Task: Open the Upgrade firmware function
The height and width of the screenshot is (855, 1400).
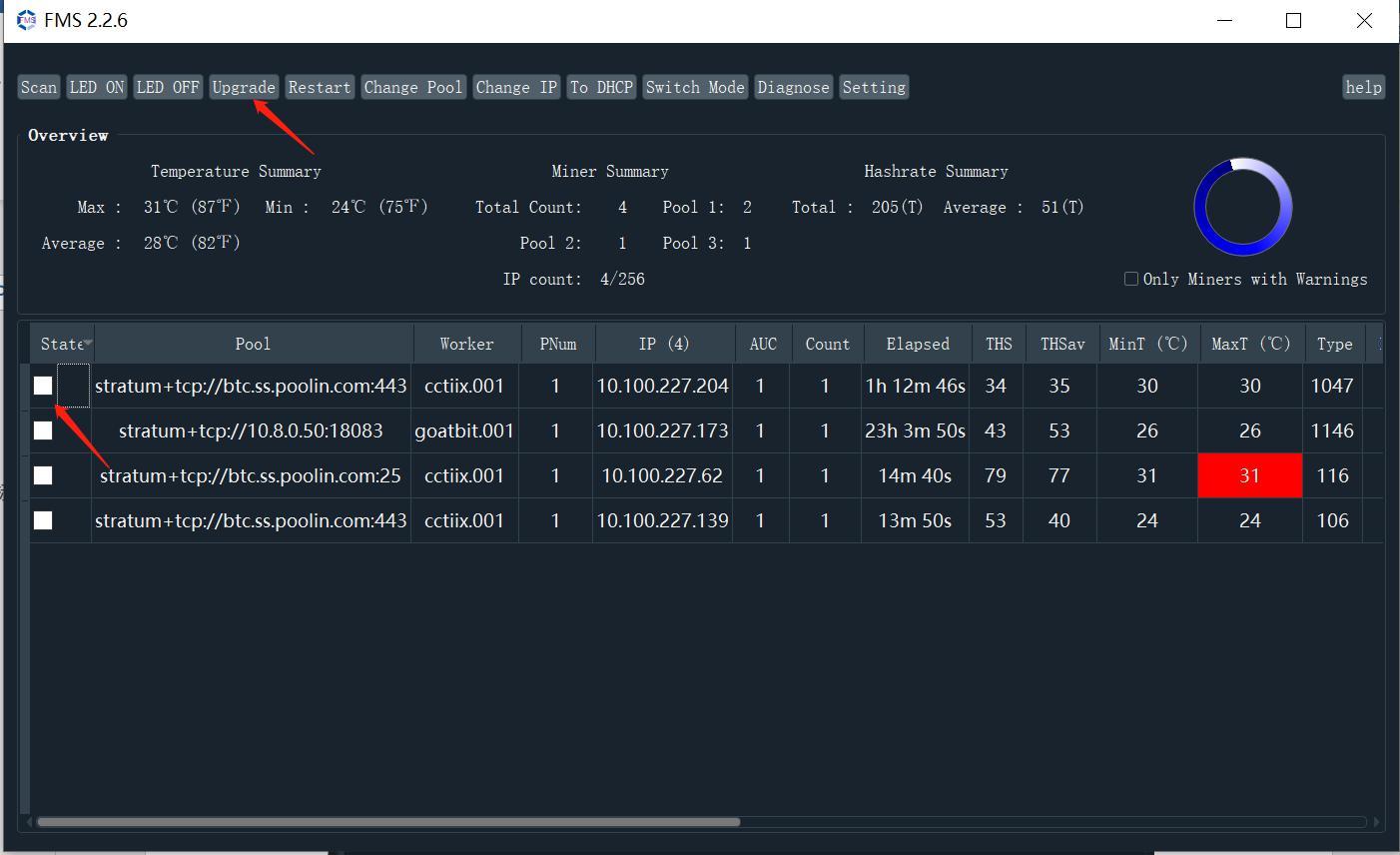Action: (243, 87)
